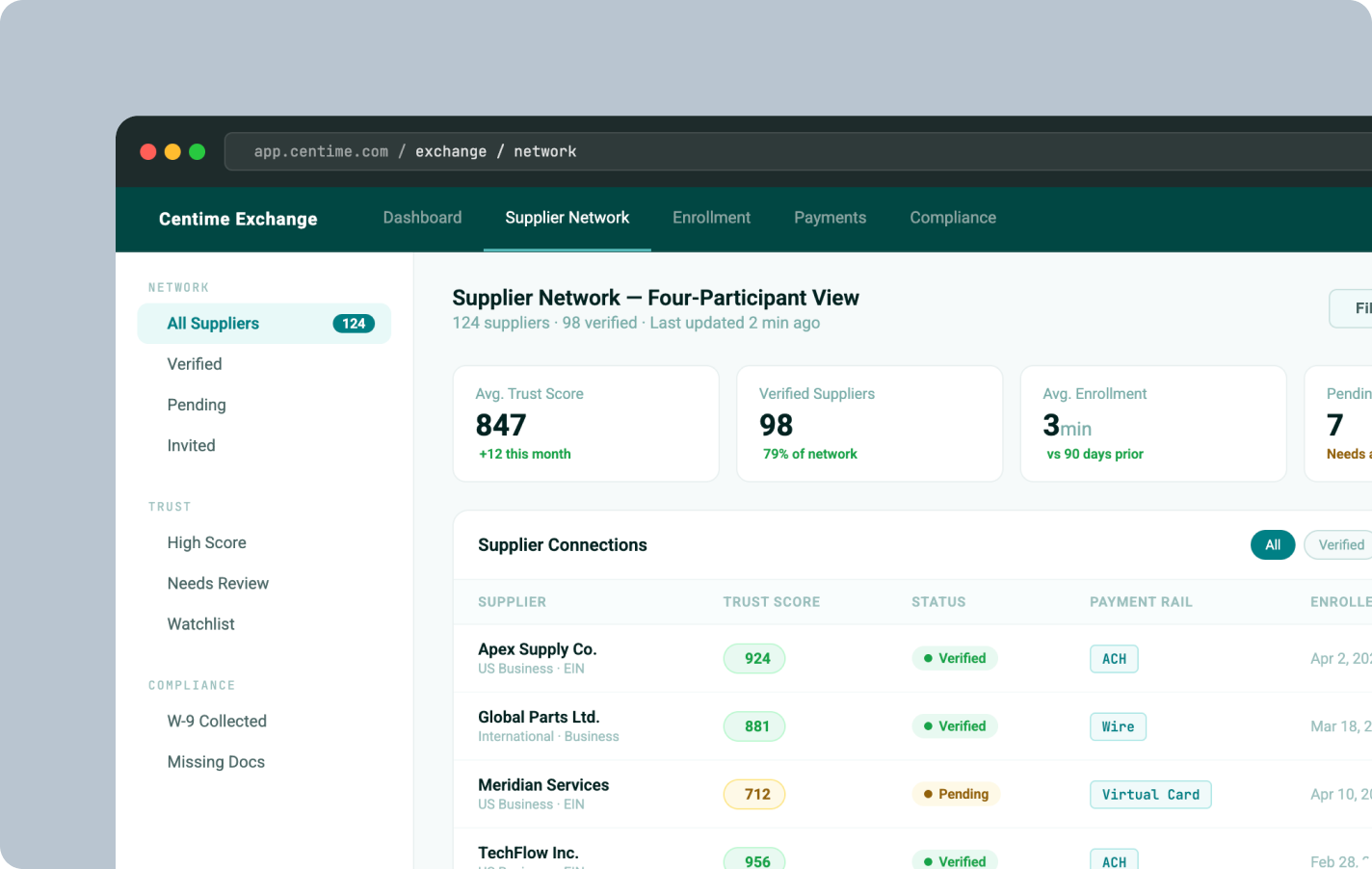Switch to the Payments tab
The image size is (1372, 869).
(830, 218)
